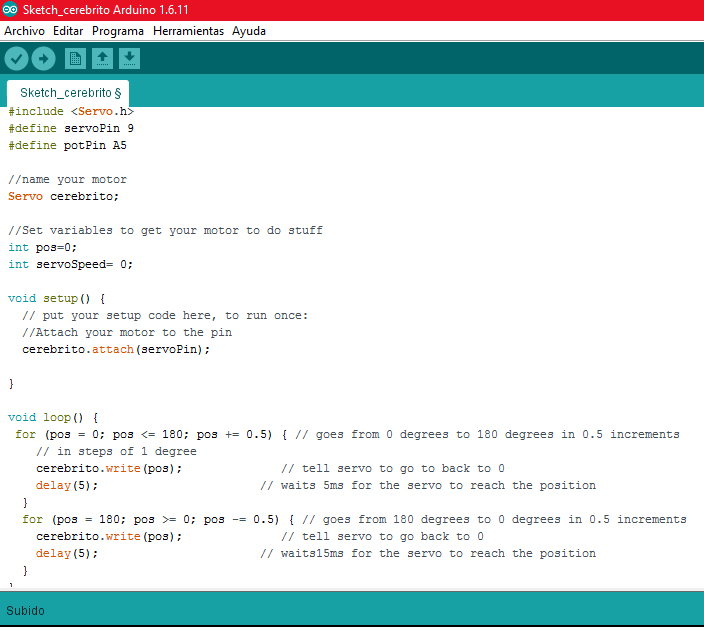Viewport: 704px width, 627px height.
Task: Click the '//Attach your motor to the pin' comment
Action: coord(127,333)
